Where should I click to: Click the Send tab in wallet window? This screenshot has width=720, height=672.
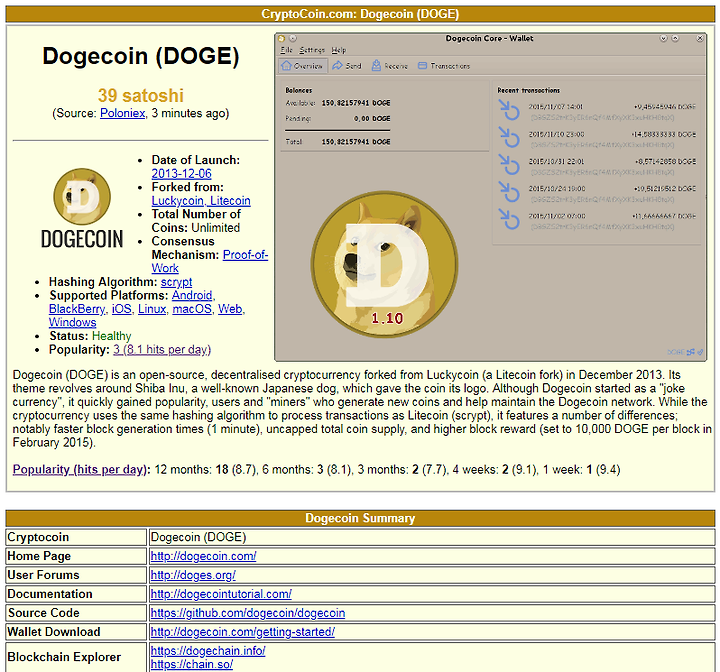pyautogui.click(x=347, y=66)
